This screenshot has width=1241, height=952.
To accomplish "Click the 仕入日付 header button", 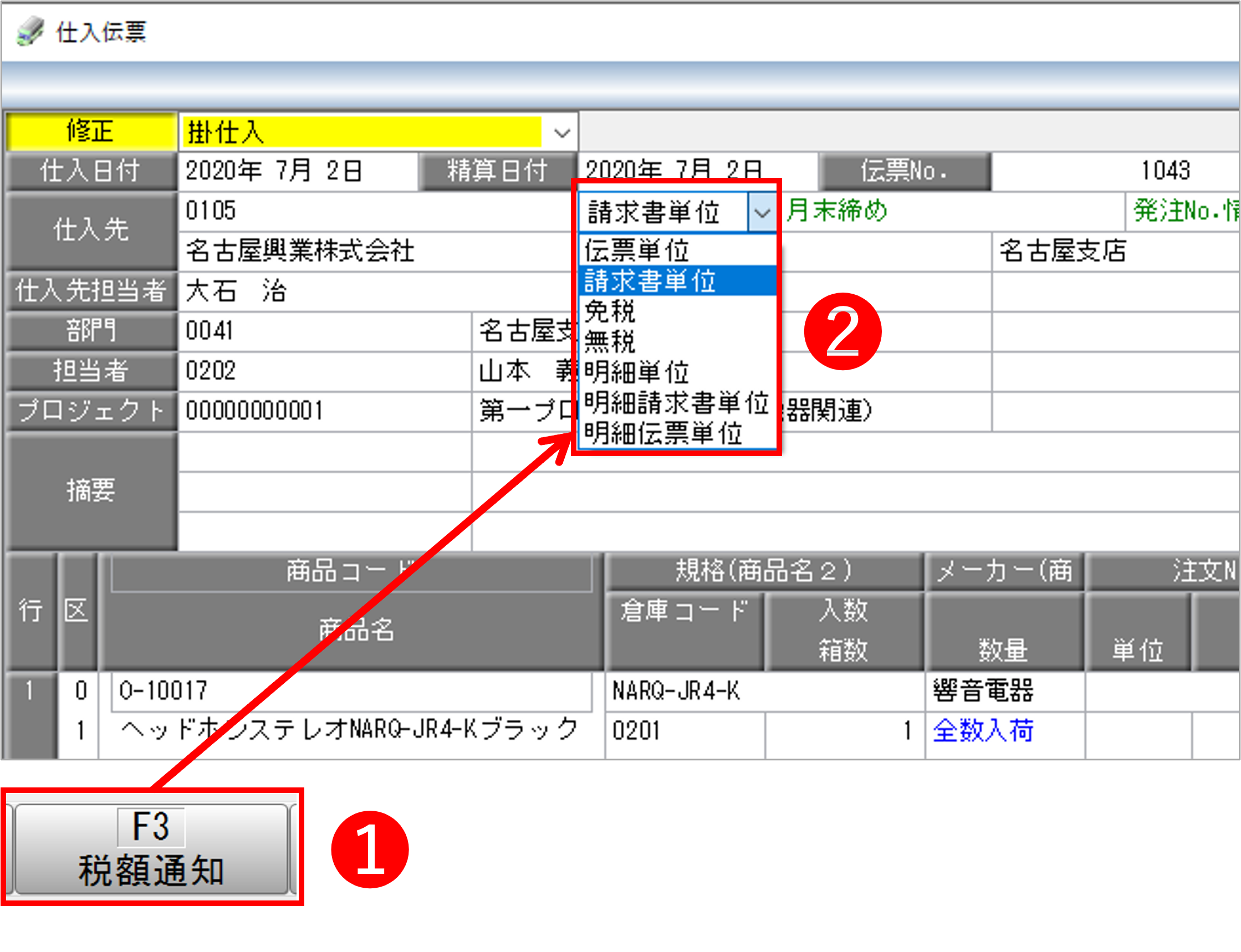I will point(91,171).
